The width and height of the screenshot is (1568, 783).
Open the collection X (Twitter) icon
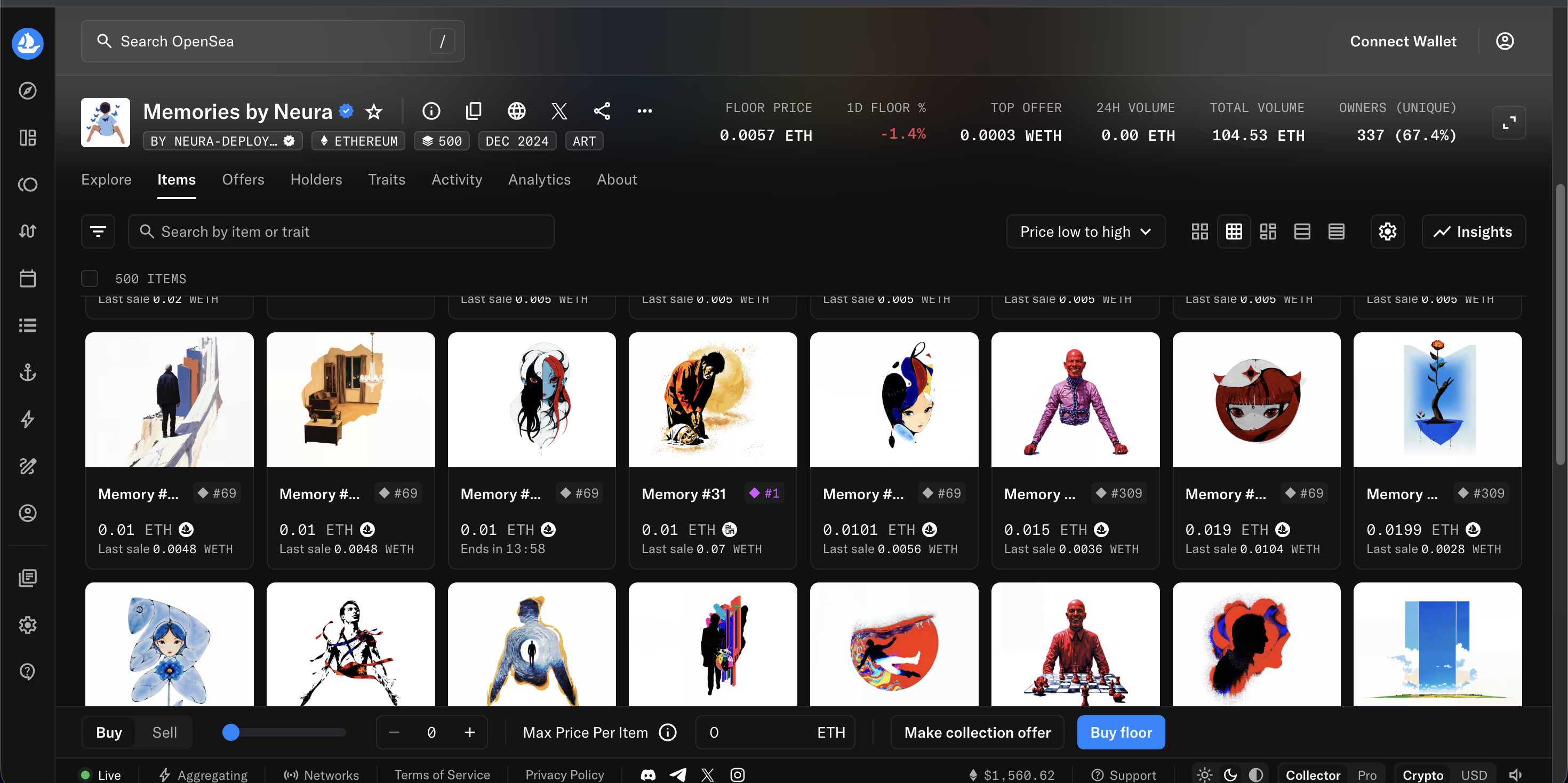[559, 111]
